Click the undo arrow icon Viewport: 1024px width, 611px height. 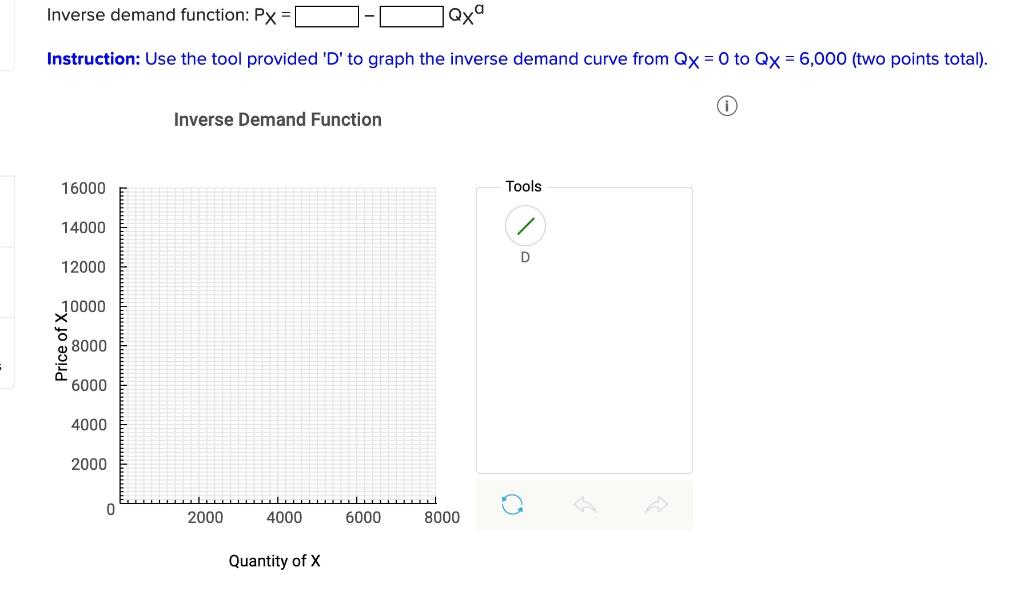585,505
